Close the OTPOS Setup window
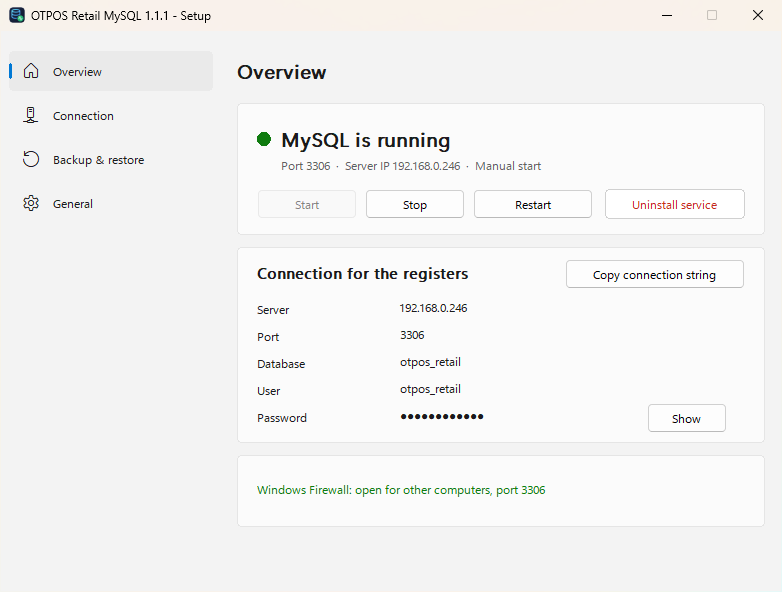The image size is (782, 592). click(758, 15)
